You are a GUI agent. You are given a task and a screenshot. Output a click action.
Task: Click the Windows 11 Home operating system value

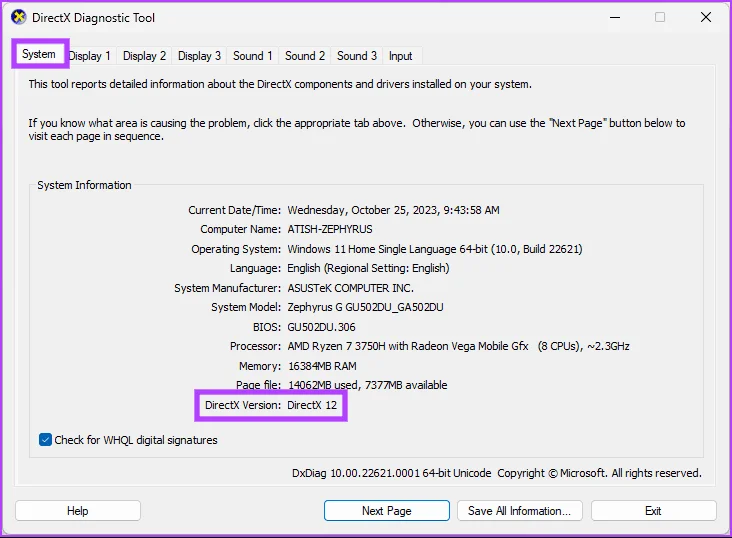point(435,249)
